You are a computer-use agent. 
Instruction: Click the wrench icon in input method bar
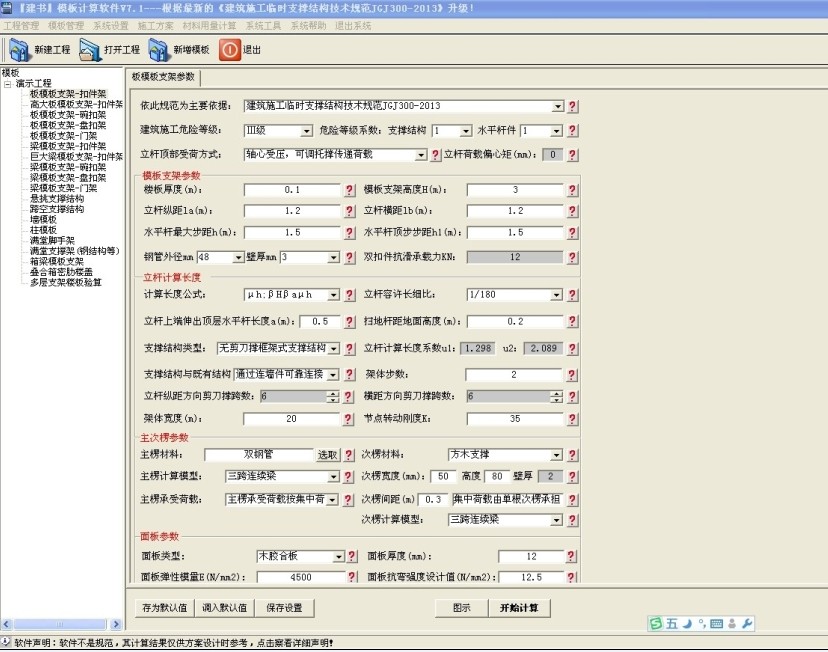click(747, 623)
